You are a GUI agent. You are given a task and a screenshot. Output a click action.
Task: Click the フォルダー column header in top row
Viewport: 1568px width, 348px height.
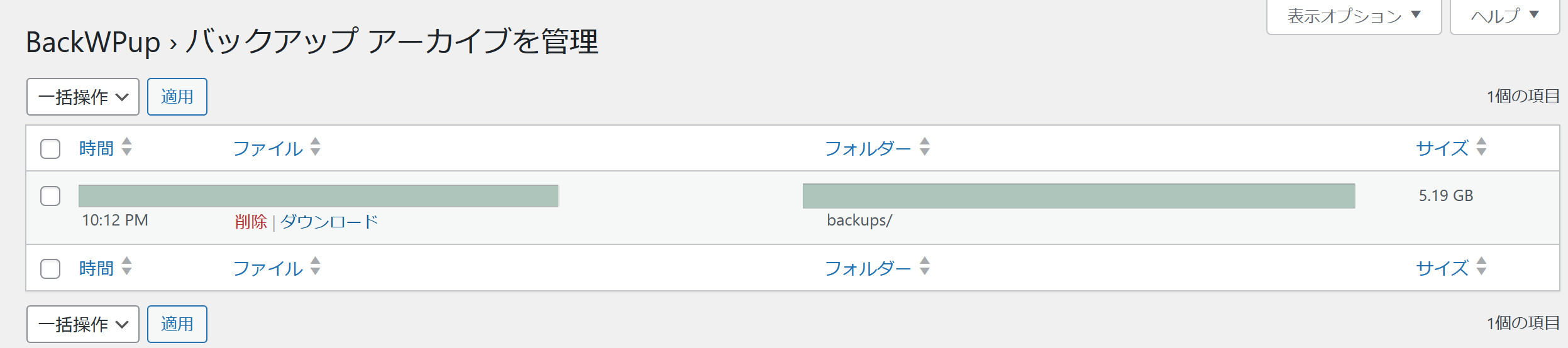868,148
